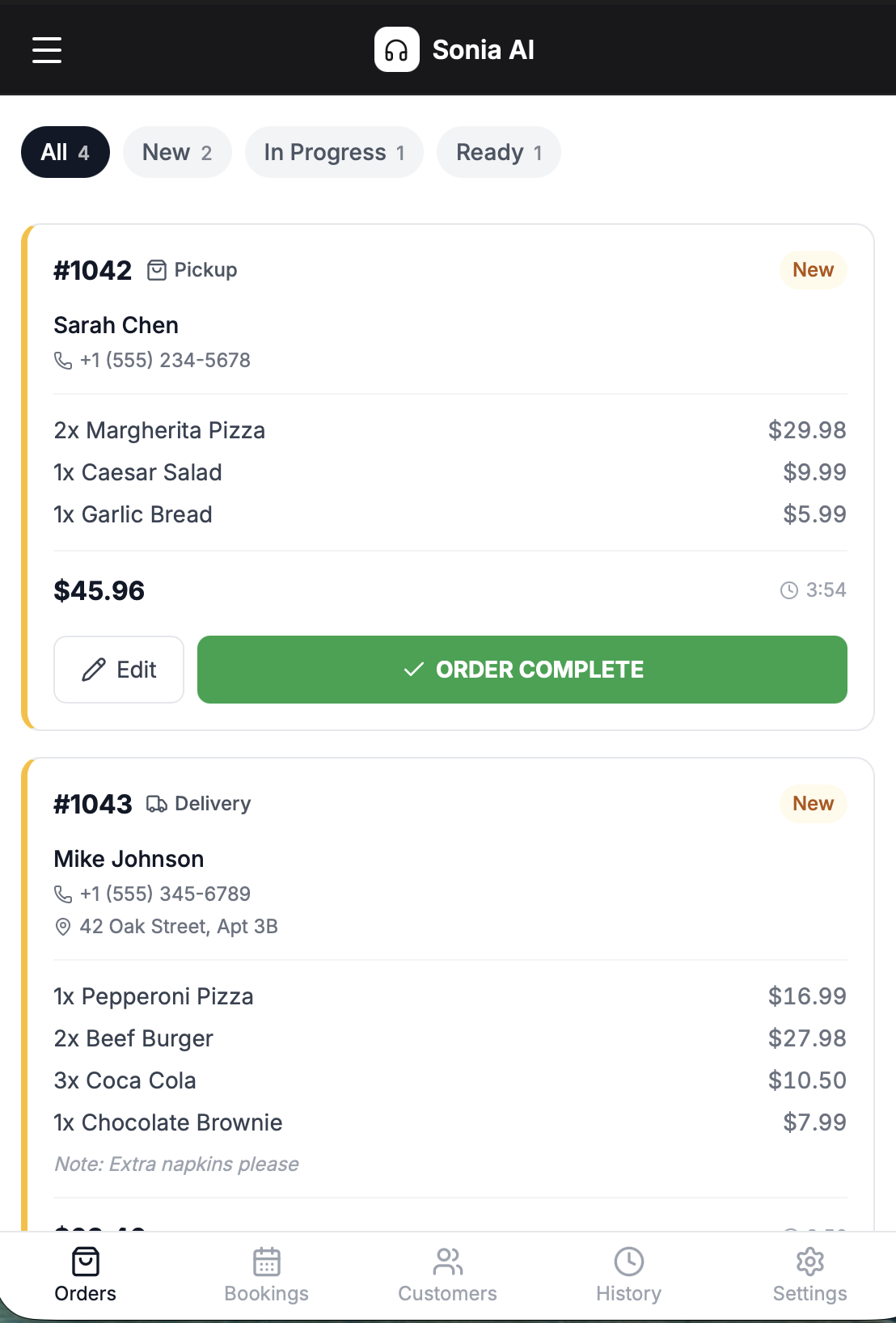The image size is (896, 1323).
Task: Click the location pin for Oak Street
Action: click(x=63, y=927)
